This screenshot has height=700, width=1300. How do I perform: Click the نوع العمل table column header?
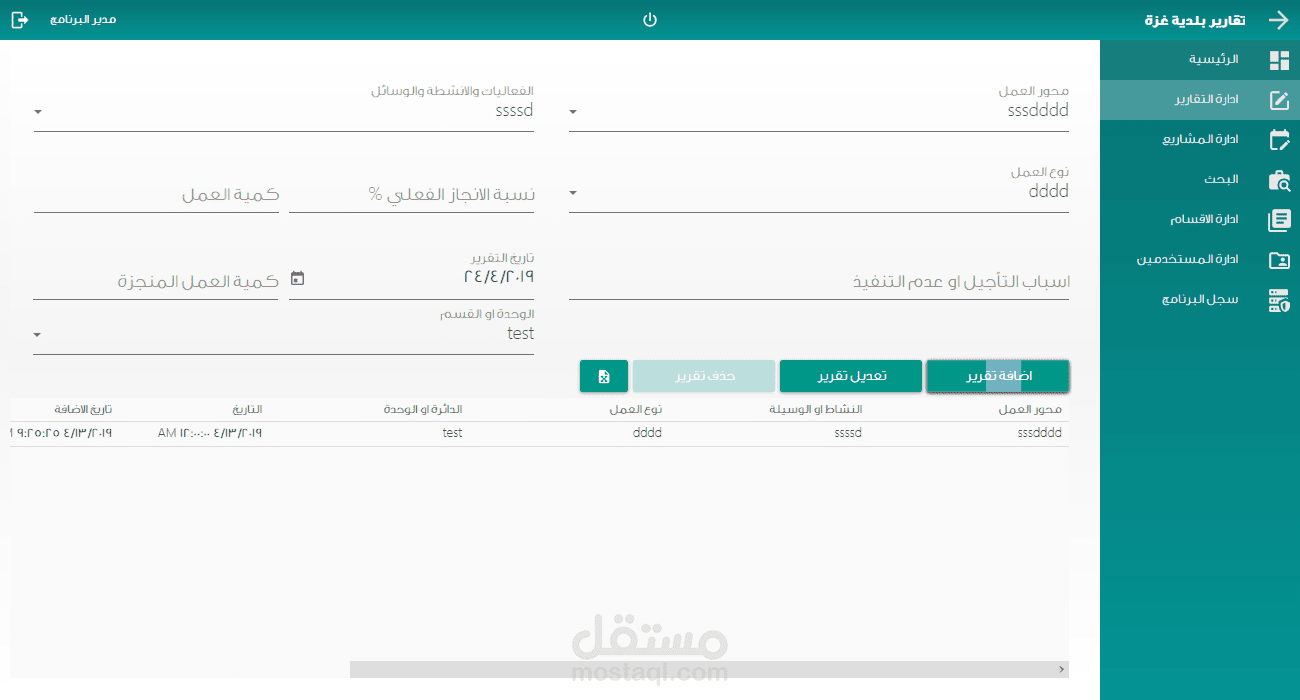point(636,410)
